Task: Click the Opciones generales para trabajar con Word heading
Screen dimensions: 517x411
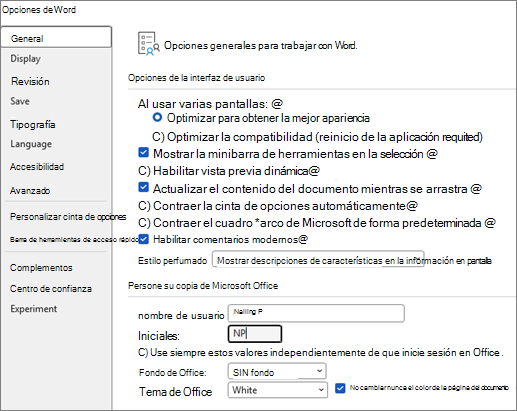Action: point(260,45)
